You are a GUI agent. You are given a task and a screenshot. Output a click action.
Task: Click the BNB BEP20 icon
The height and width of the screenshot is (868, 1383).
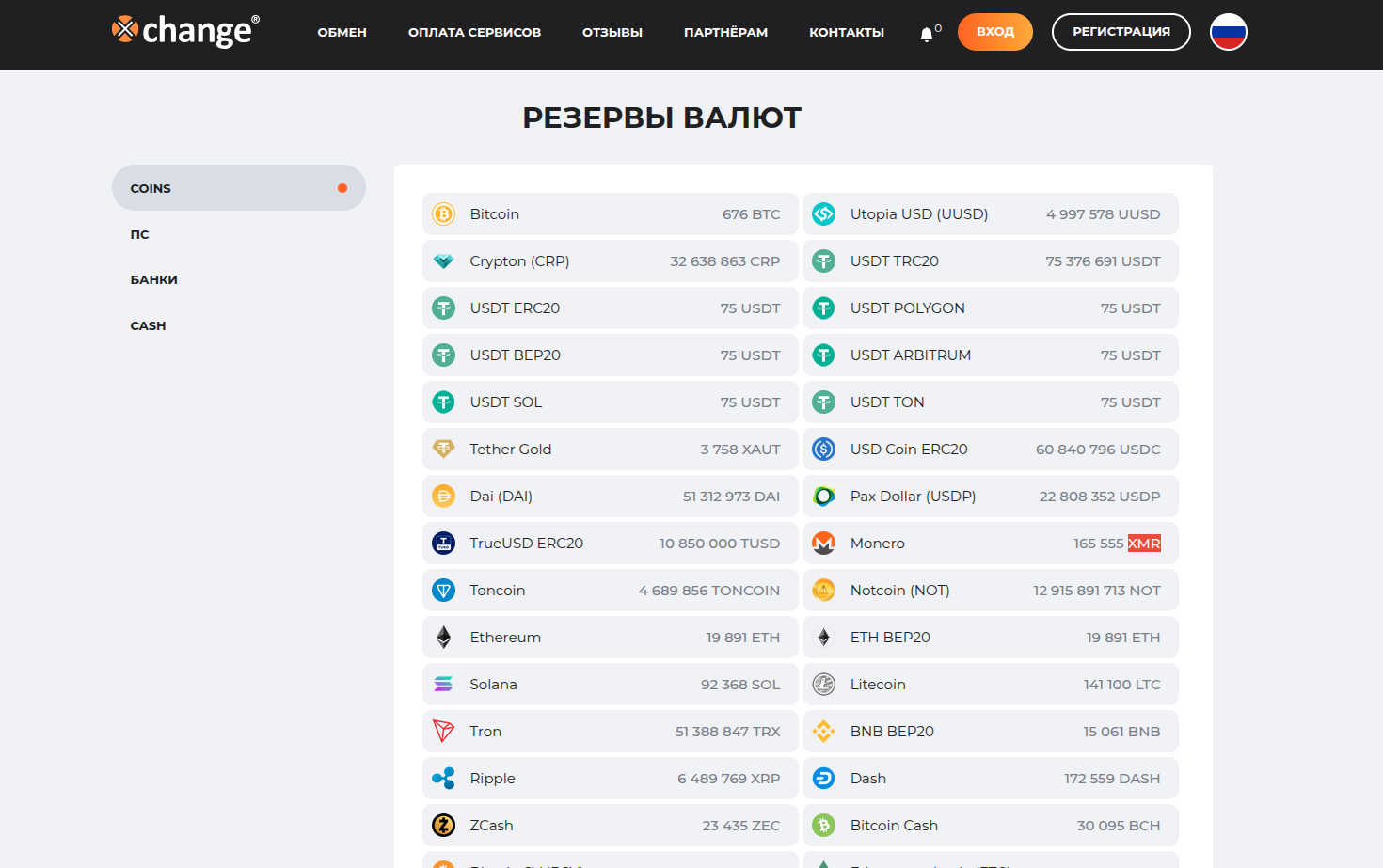coord(824,732)
